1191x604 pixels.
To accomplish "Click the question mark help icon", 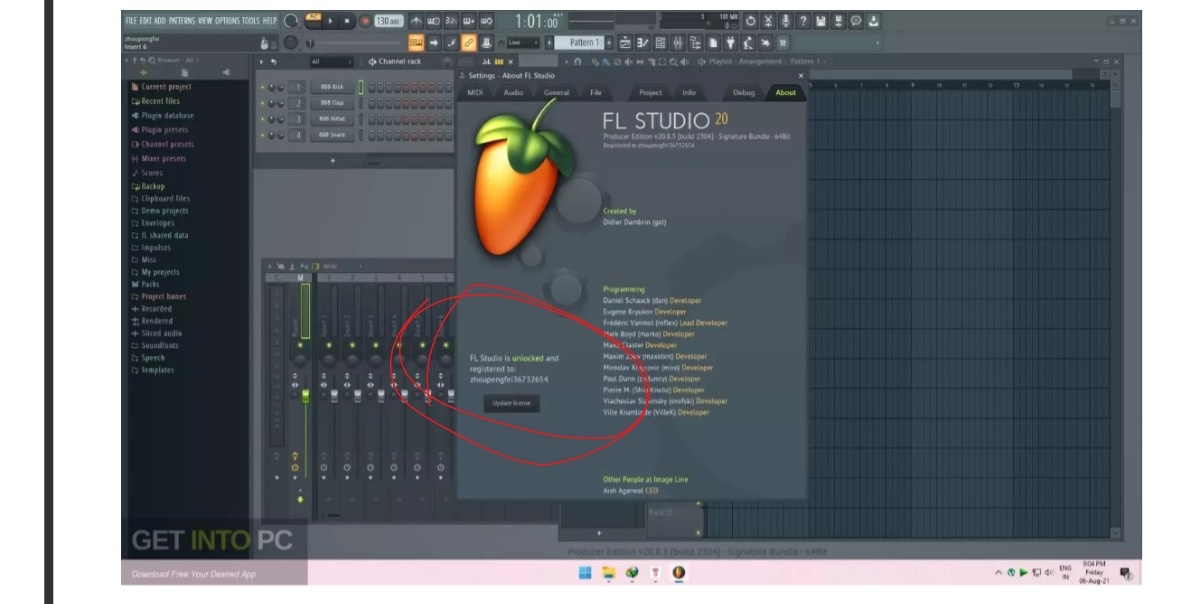I will [x=803, y=21].
